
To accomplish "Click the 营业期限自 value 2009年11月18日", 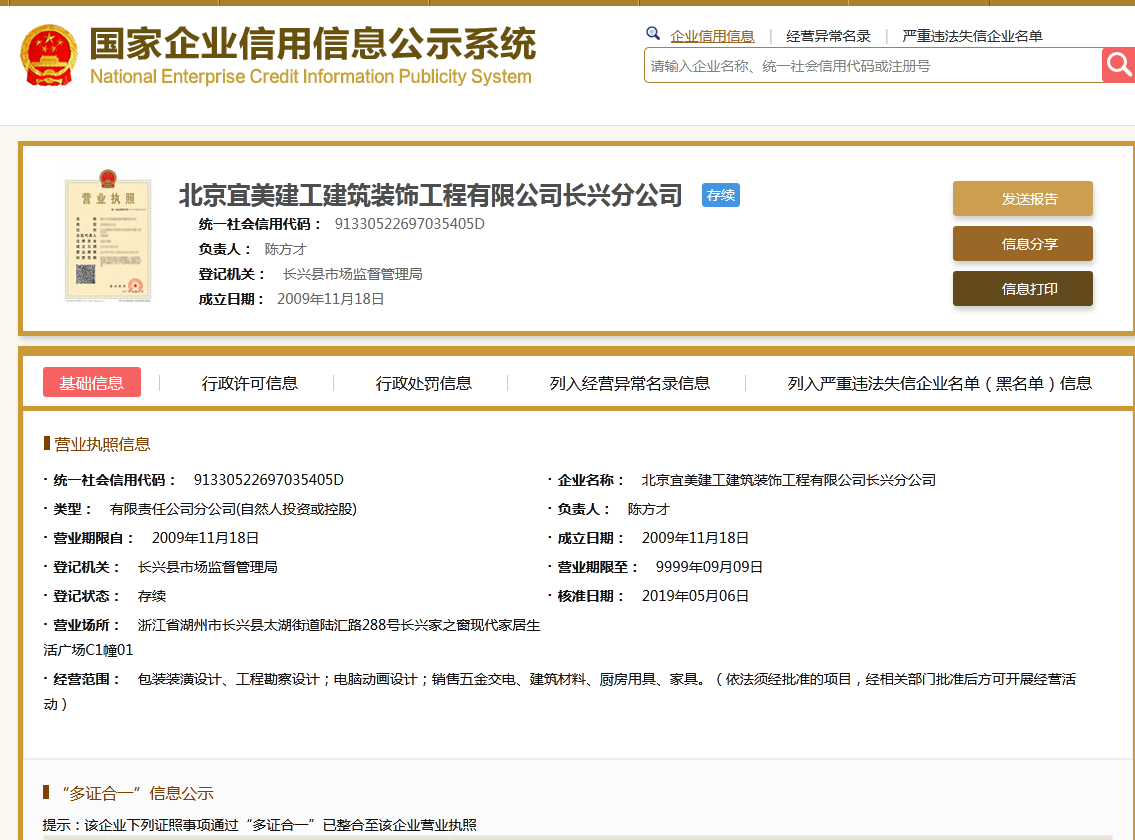I will tap(206, 538).
